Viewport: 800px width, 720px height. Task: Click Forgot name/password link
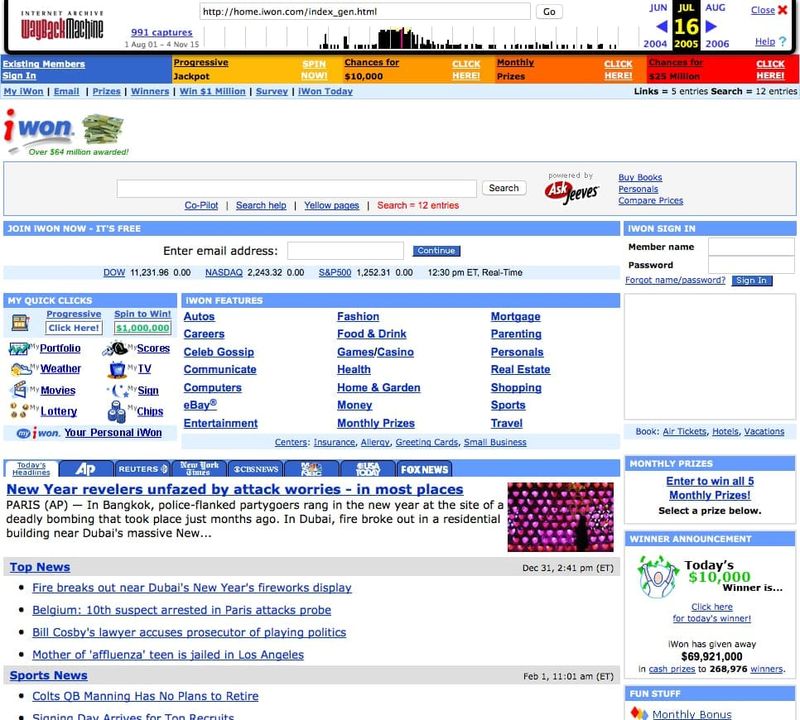(675, 280)
